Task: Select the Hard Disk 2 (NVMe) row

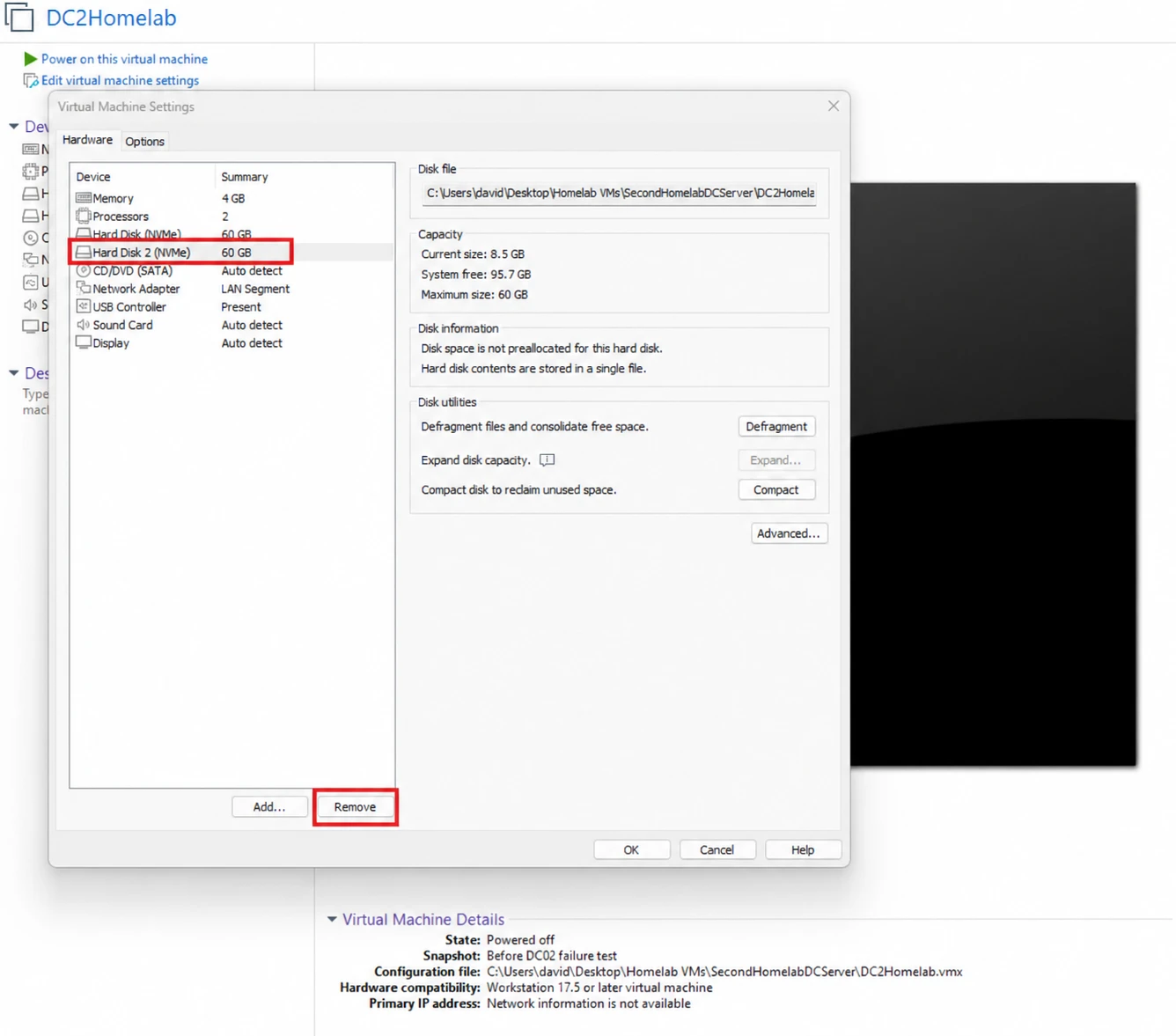Action: point(232,252)
